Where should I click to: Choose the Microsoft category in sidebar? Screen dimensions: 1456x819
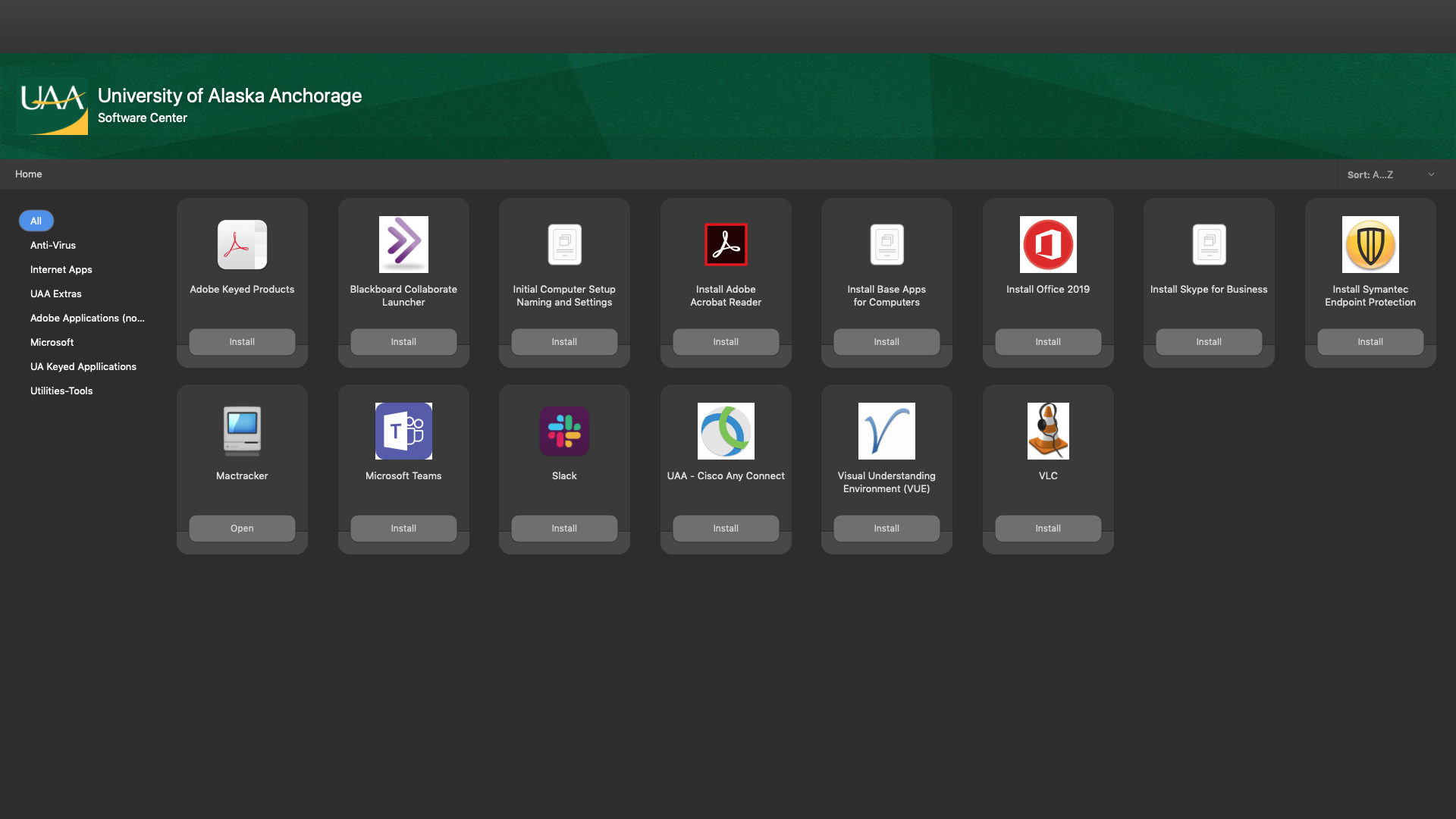tap(52, 342)
